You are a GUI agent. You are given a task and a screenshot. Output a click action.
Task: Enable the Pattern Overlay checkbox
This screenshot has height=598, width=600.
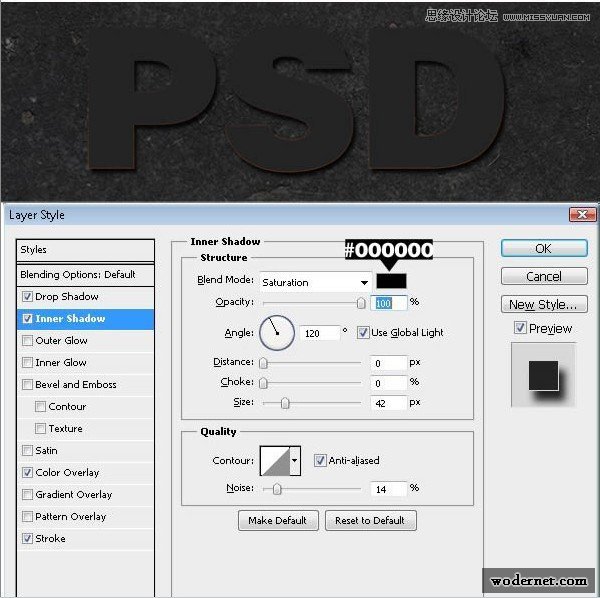(x=27, y=517)
